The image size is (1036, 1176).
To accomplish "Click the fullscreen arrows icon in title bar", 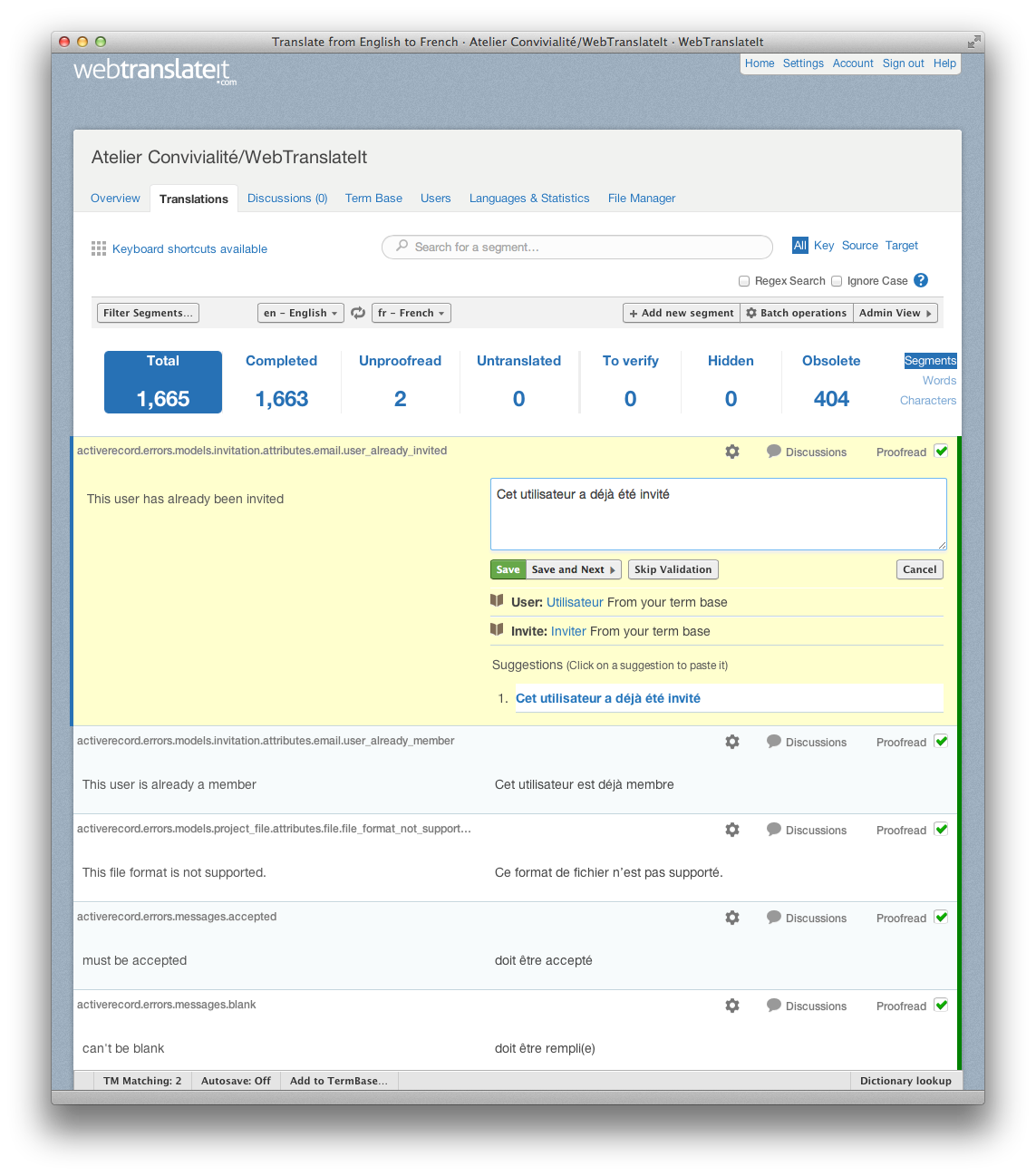I will (x=973, y=42).
